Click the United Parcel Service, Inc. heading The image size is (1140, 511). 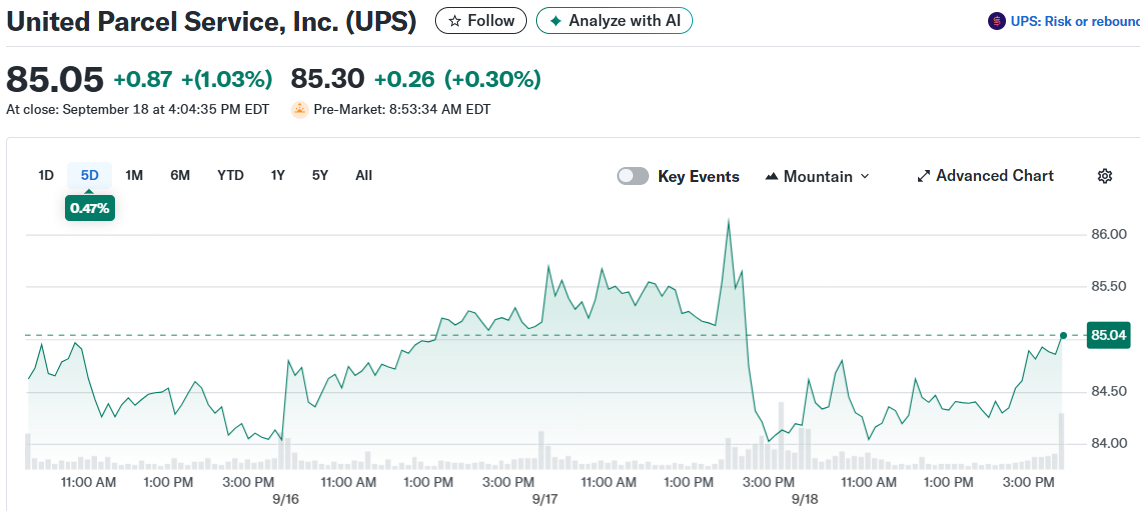211,21
